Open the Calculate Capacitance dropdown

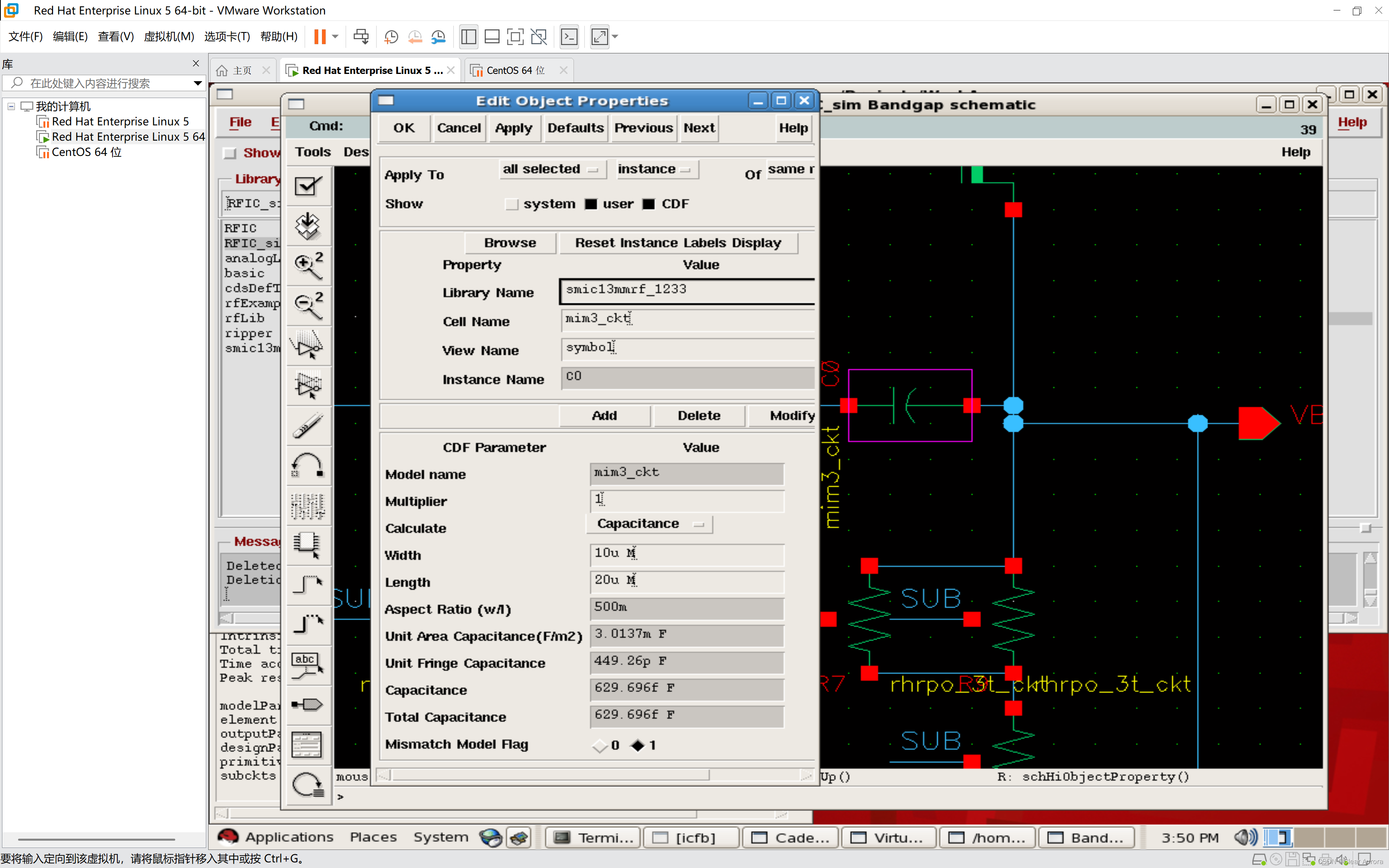click(650, 524)
